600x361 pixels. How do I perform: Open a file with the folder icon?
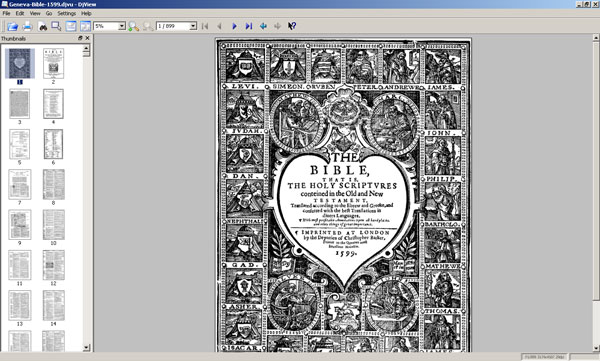click(x=12, y=26)
